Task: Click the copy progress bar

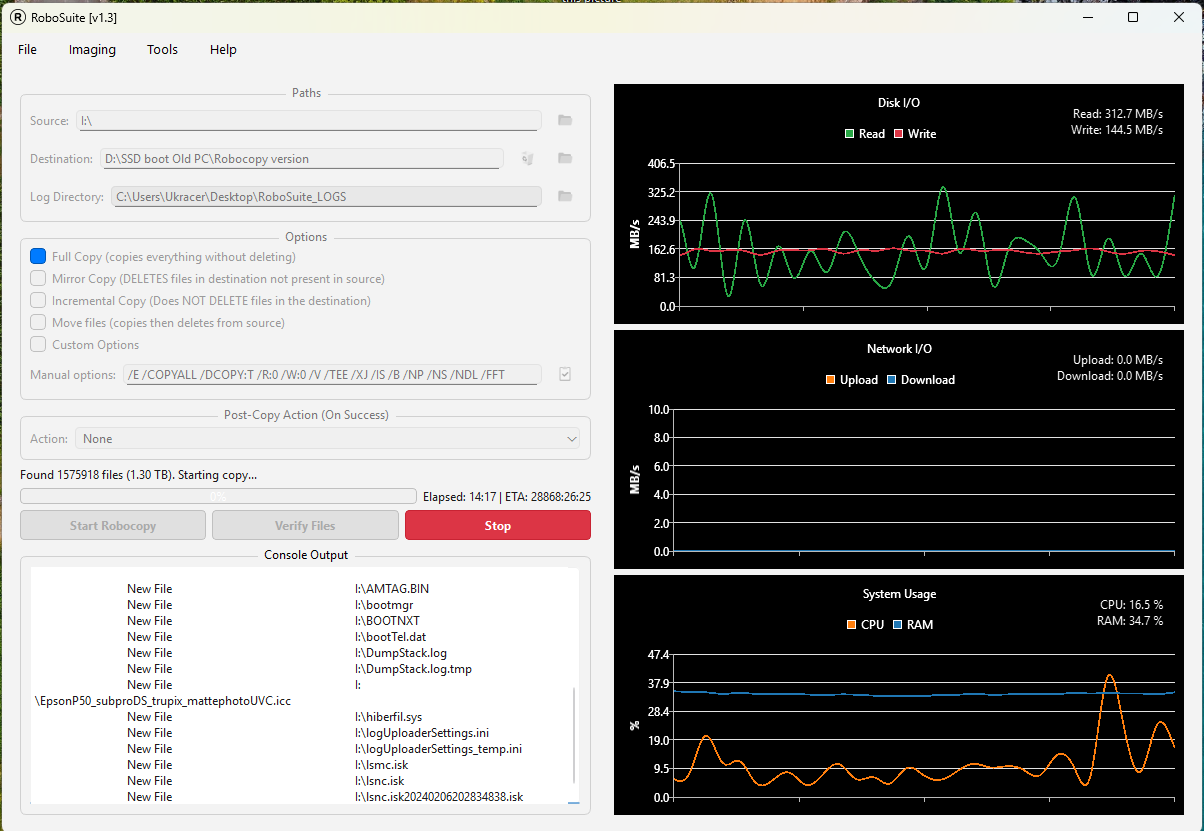Action: pyautogui.click(x=218, y=496)
